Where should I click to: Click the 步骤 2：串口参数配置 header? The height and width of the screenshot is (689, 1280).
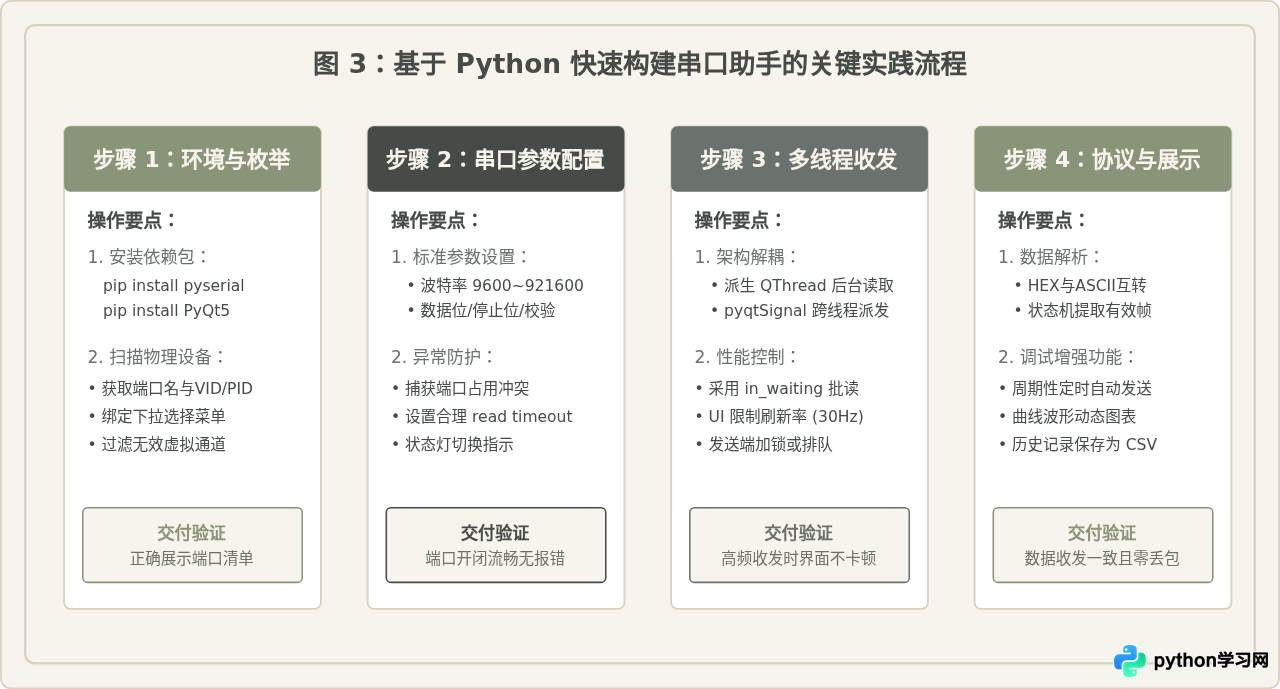[496, 159]
